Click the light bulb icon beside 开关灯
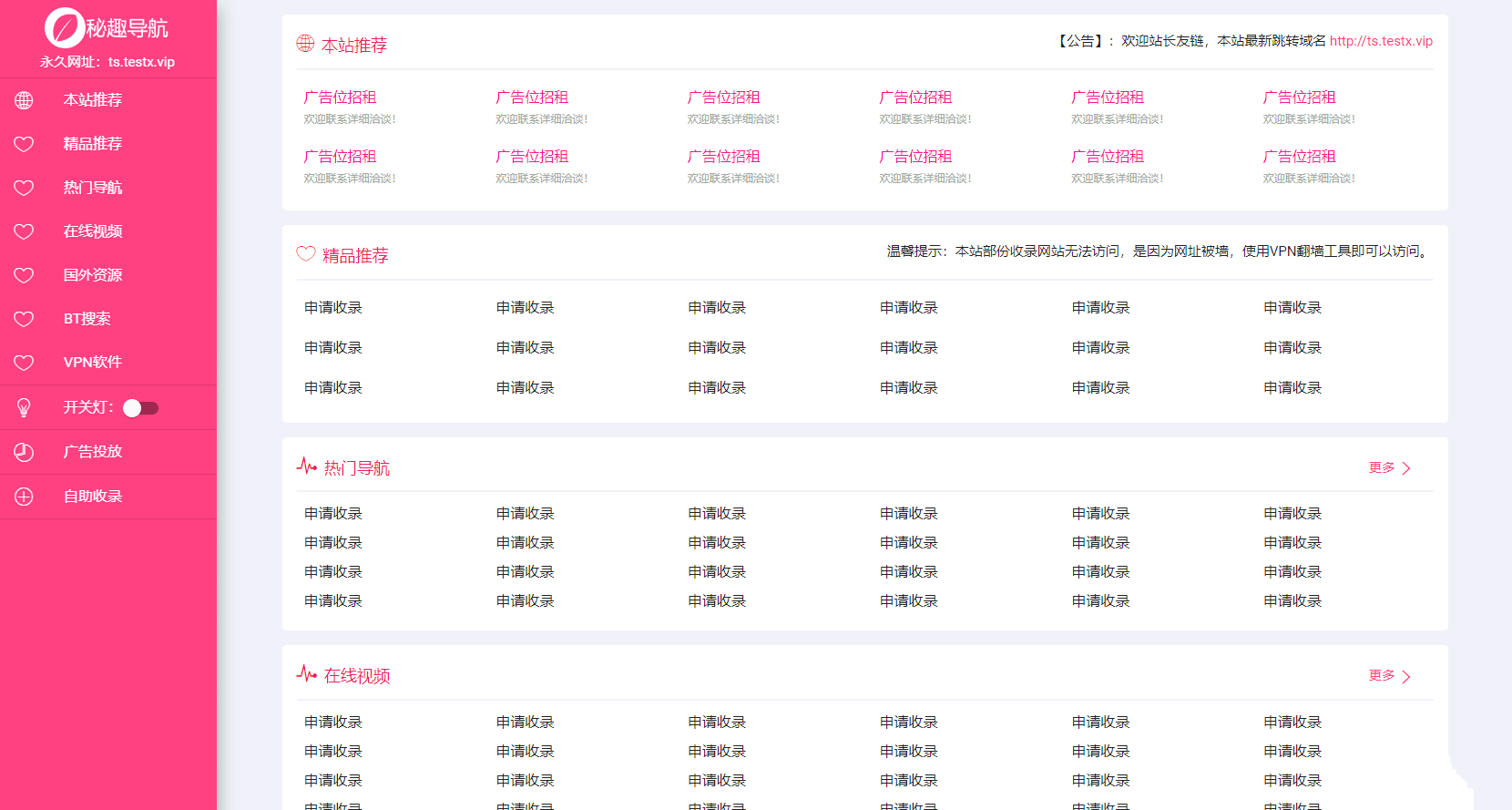 pyautogui.click(x=24, y=407)
